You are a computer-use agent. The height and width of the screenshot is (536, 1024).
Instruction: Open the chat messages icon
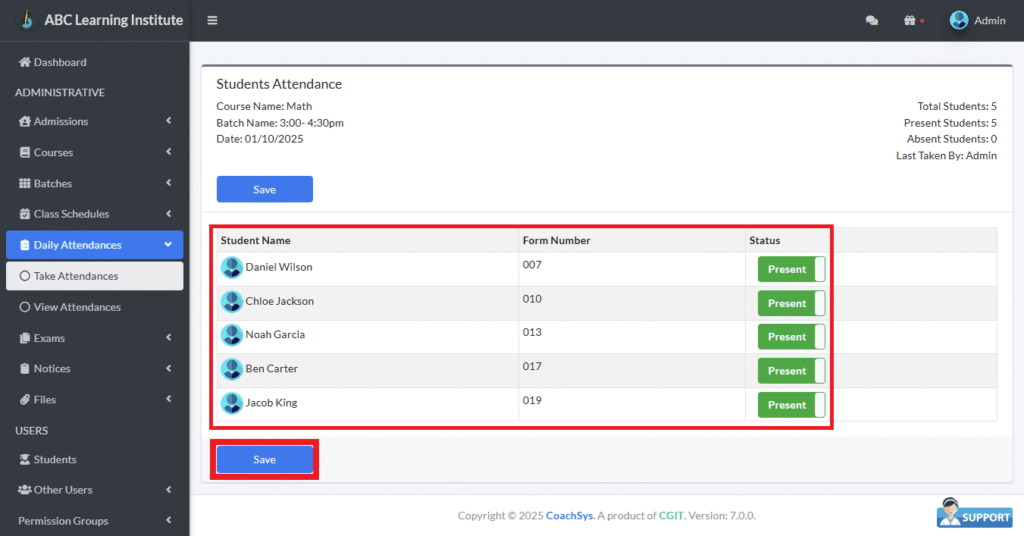[872, 21]
